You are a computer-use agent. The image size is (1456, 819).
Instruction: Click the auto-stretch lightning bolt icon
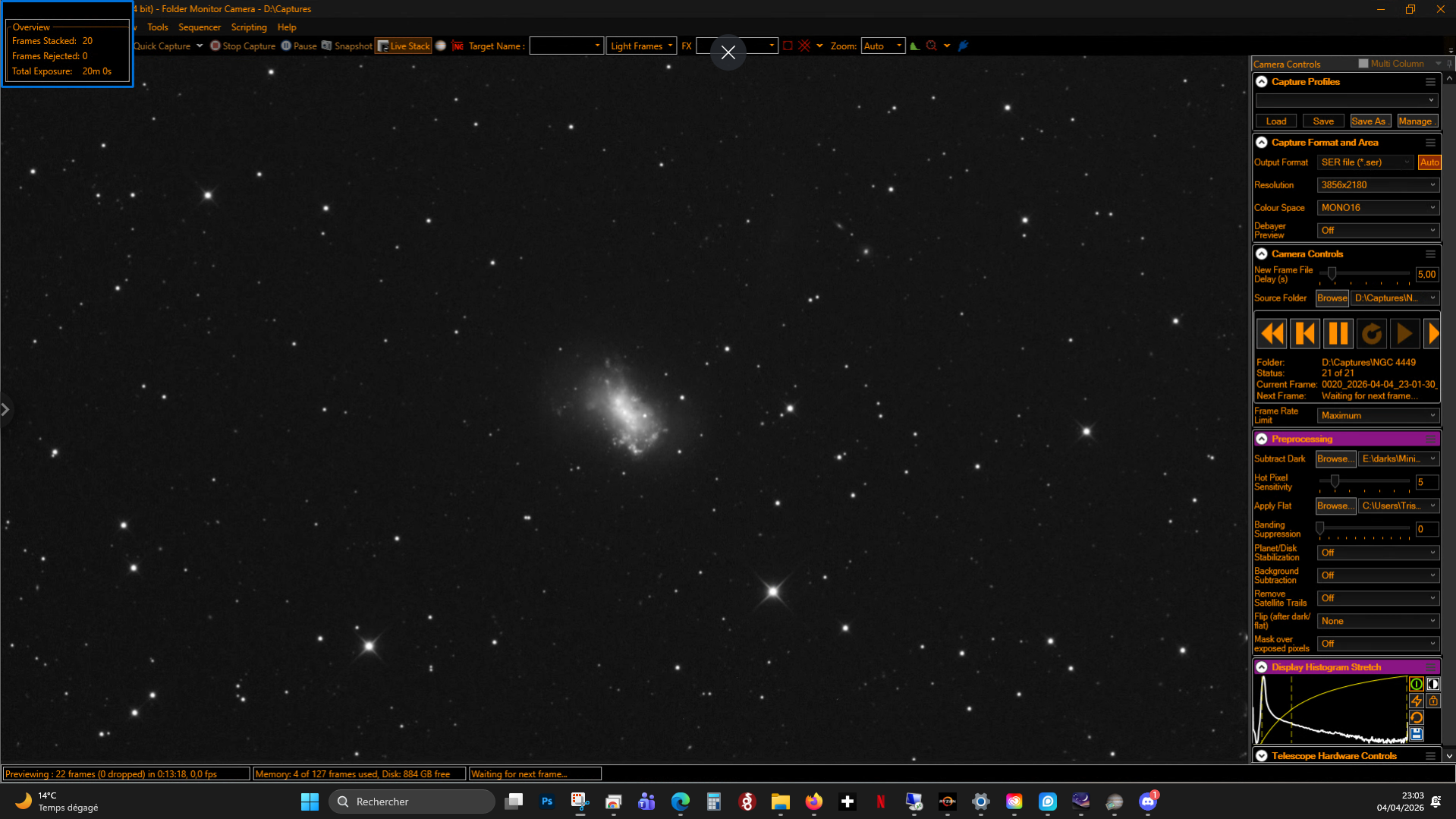[x=1416, y=701]
